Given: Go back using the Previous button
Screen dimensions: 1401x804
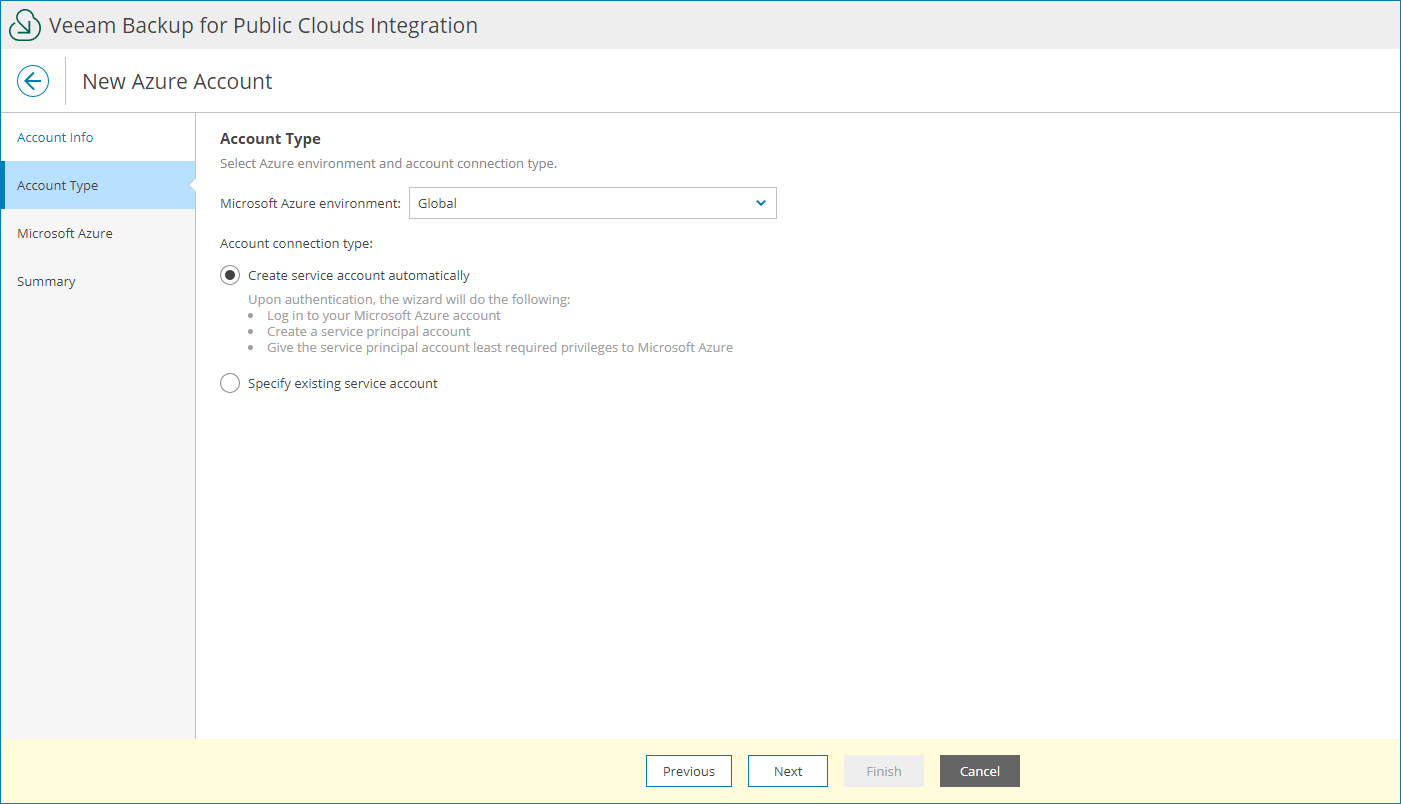Looking at the screenshot, I should (x=688, y=771).
